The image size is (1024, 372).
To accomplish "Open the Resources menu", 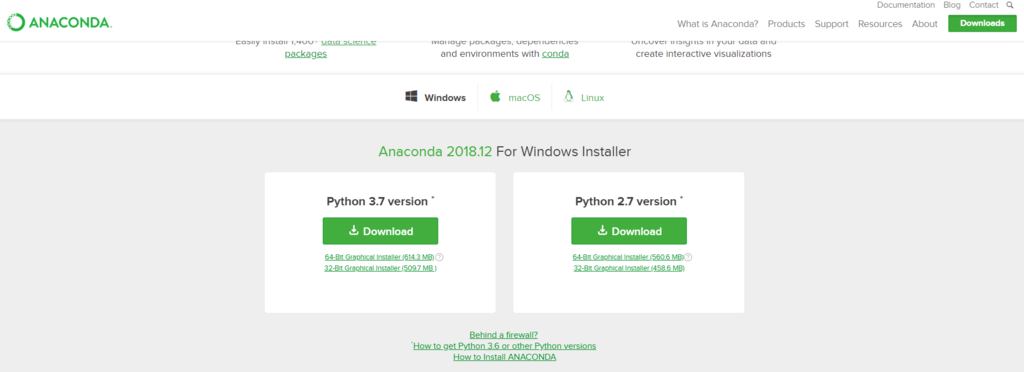I will [880, 23].
